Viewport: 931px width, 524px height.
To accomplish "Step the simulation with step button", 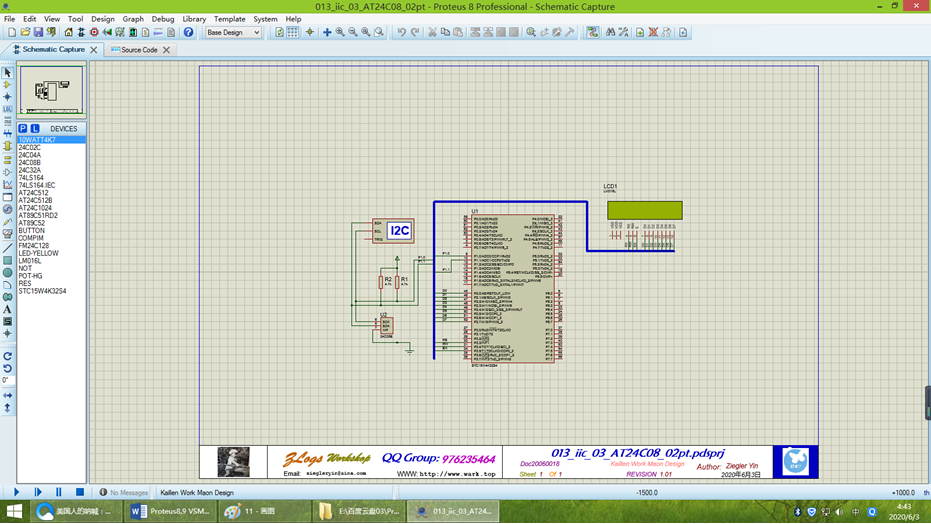I will pyautogui.click(x=38, y=492).
